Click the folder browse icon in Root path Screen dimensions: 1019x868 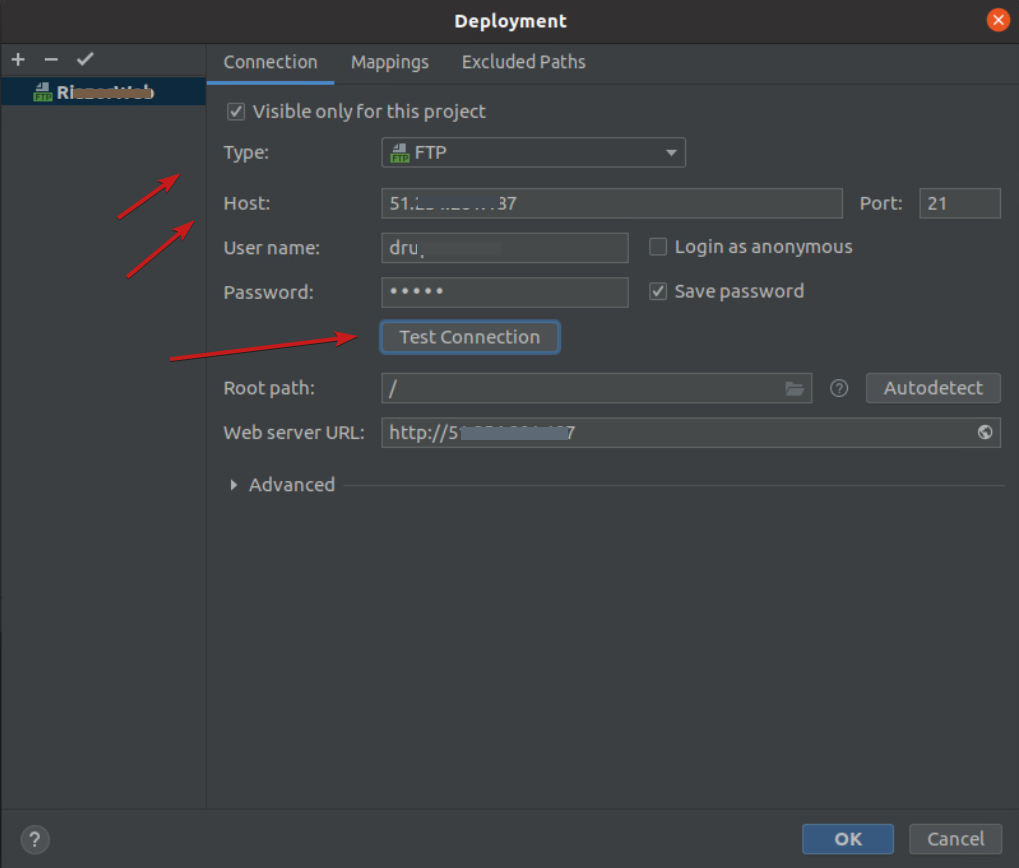click(x=795, y=388)
